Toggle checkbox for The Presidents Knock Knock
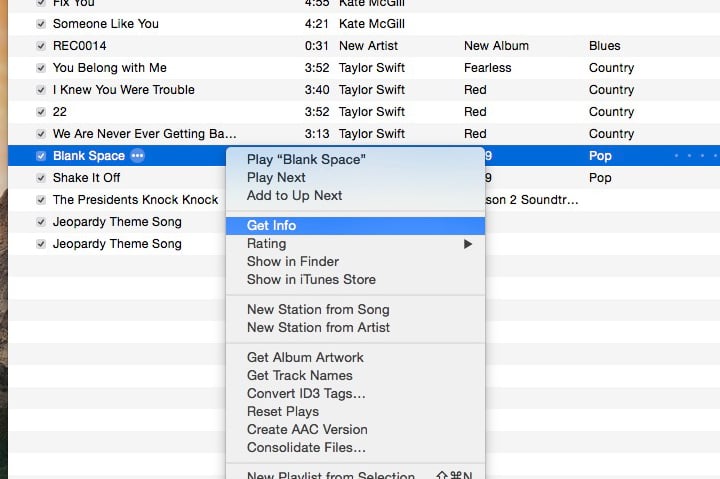 (x=41, y=200)
